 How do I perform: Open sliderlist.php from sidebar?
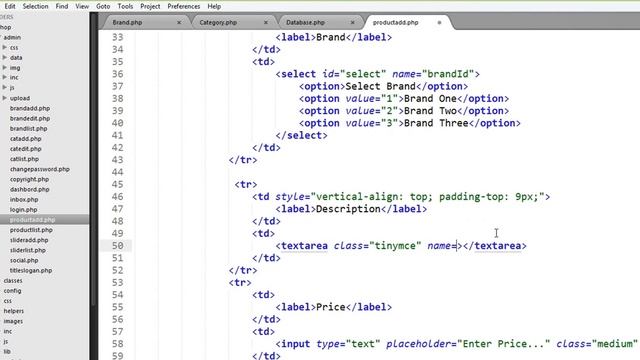pos(27,250)
